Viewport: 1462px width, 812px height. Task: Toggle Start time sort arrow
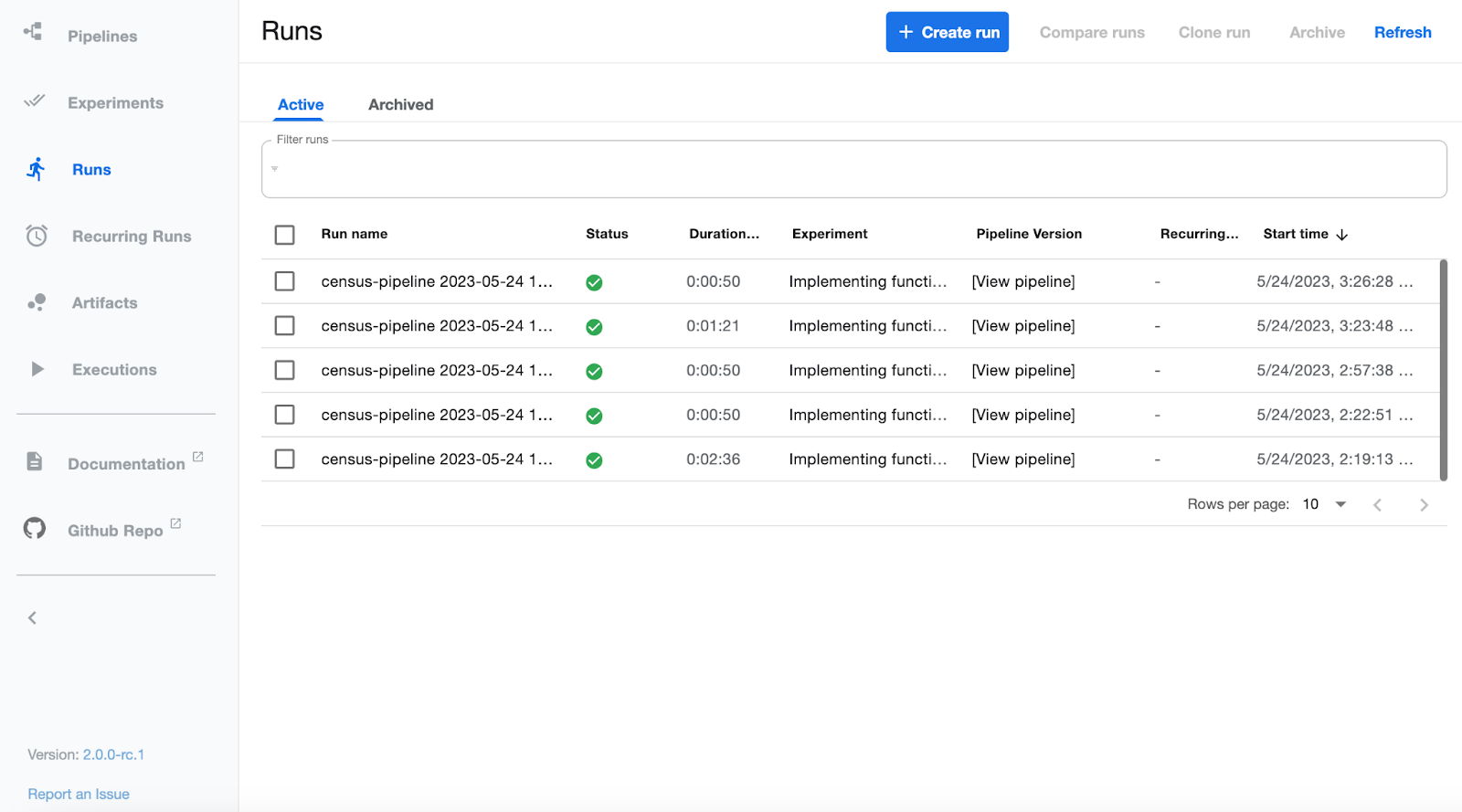click(x=1342, y=235)
